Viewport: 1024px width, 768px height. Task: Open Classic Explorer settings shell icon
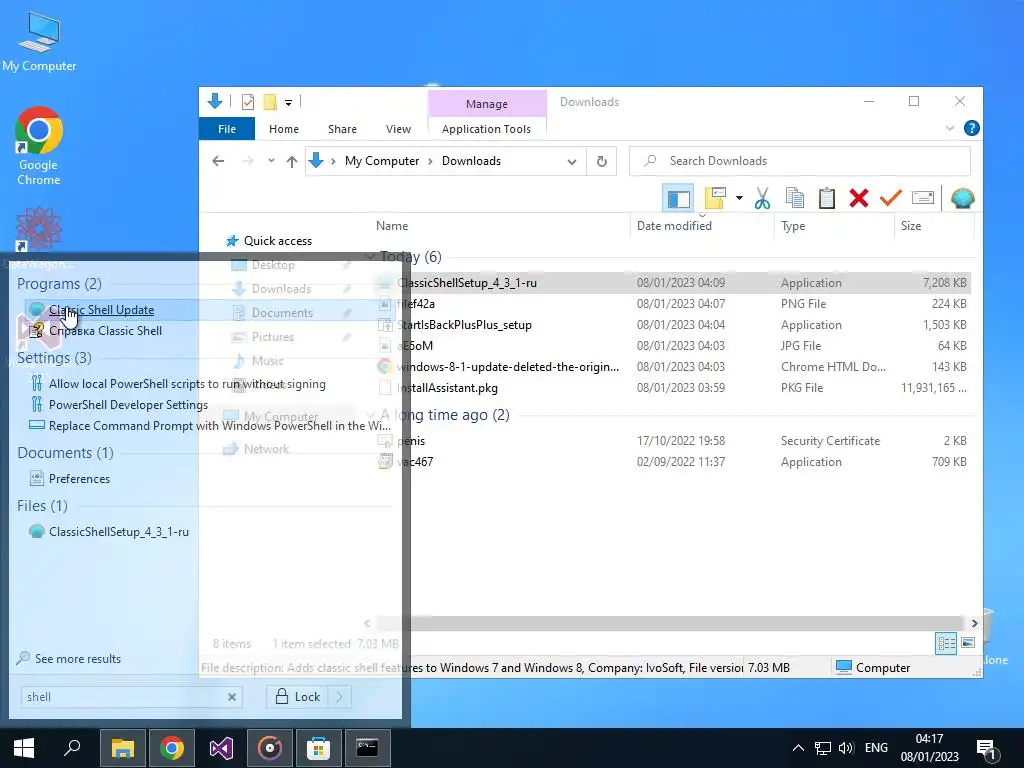tap(963, 199)
